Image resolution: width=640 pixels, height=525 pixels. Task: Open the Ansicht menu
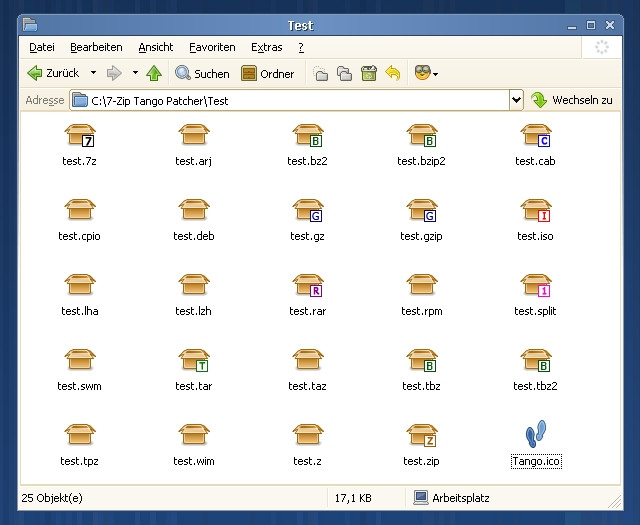pyautogui.click(x=156, y=47)
